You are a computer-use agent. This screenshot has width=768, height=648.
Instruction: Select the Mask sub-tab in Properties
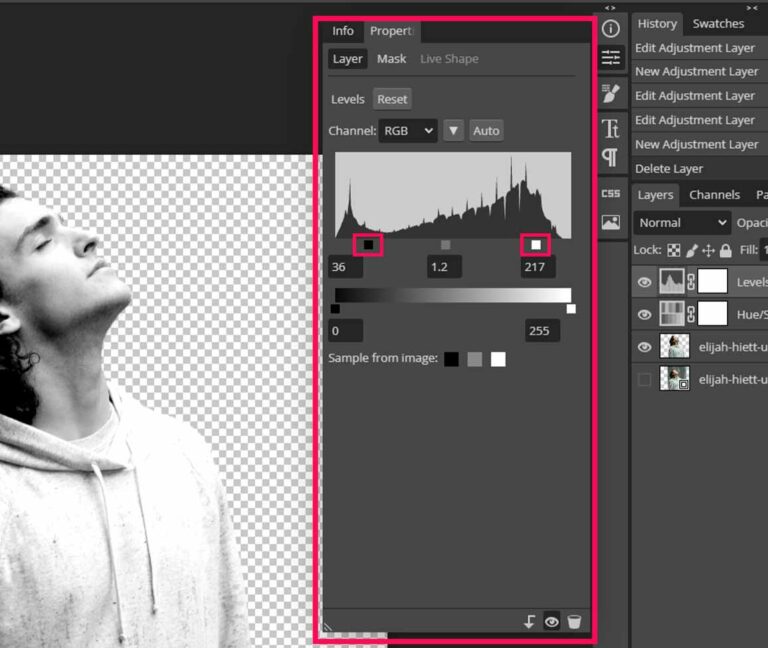pyautogui.click(x=391, y=59)
